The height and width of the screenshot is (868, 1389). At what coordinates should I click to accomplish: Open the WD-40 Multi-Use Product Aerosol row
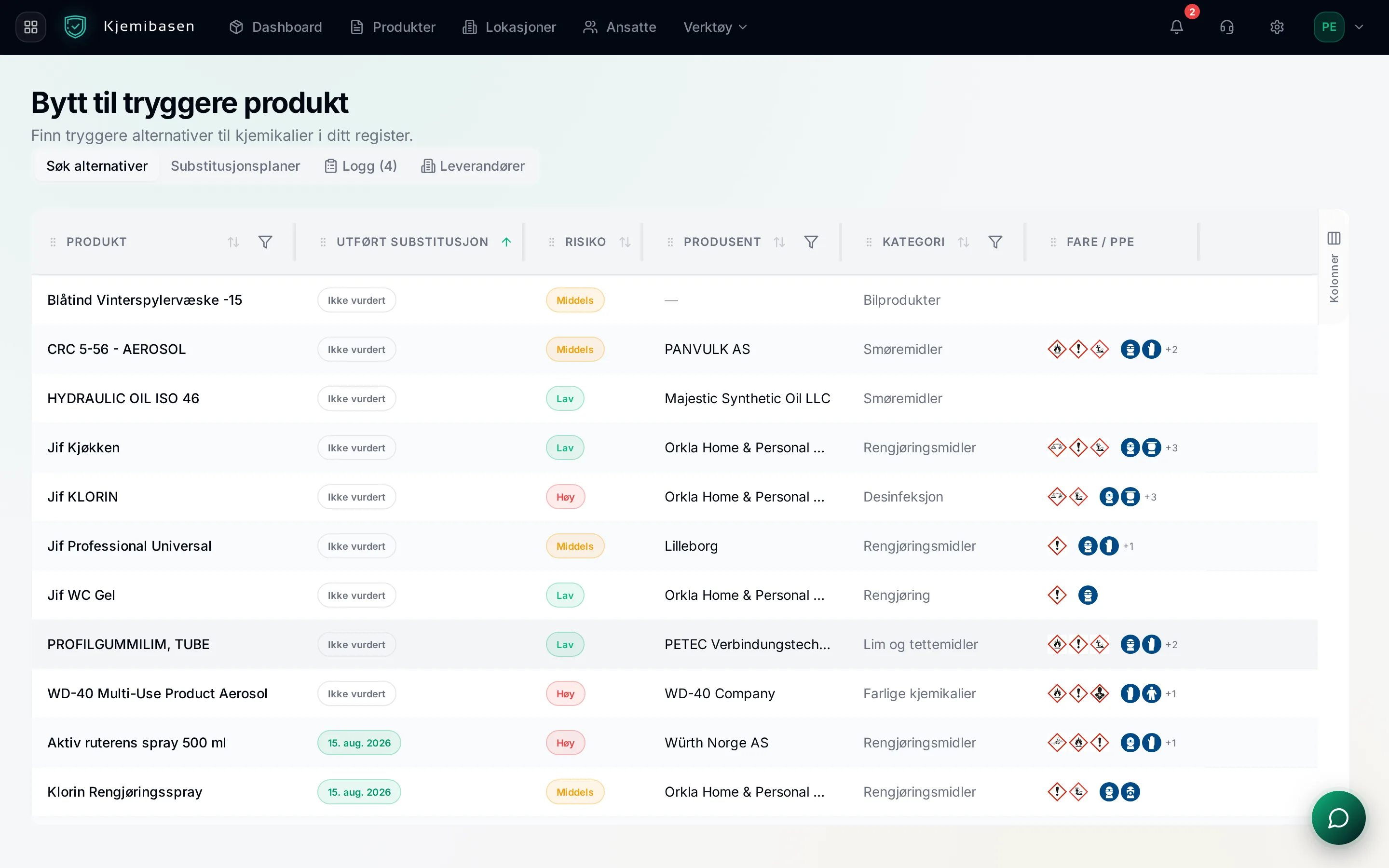[x=674, y=693]
